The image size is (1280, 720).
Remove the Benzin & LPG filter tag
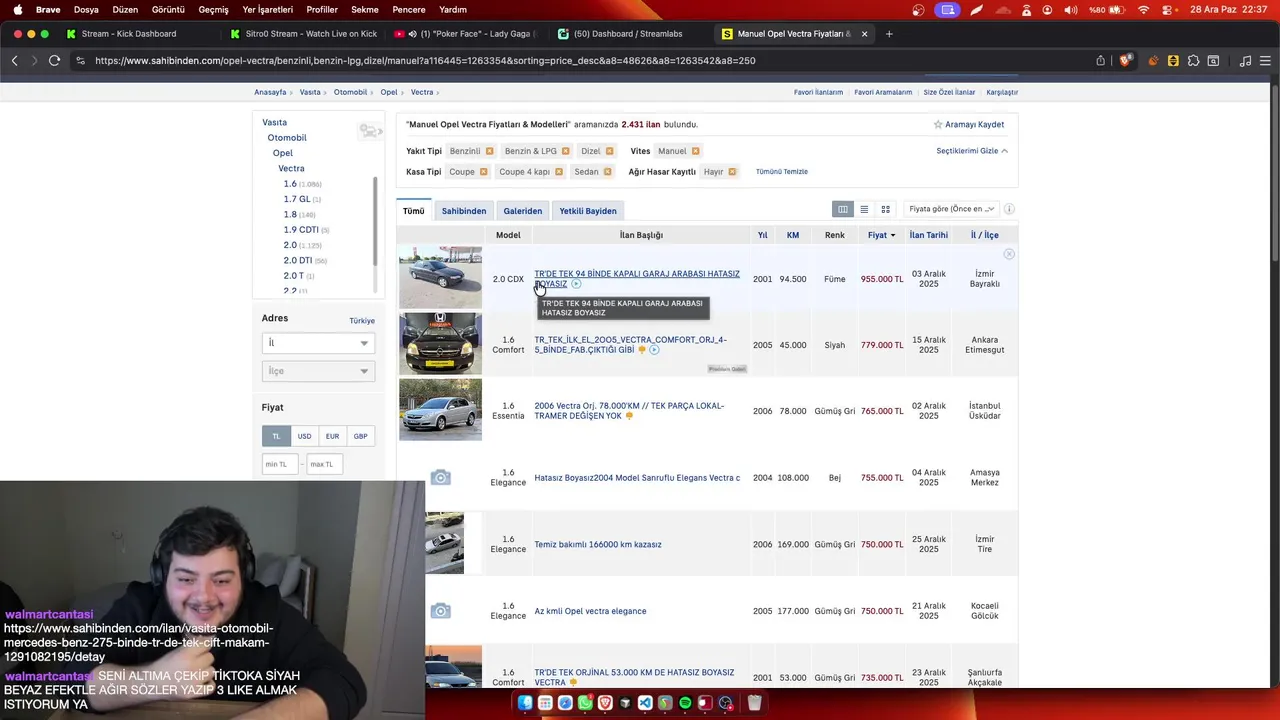[x=565, y=151]
